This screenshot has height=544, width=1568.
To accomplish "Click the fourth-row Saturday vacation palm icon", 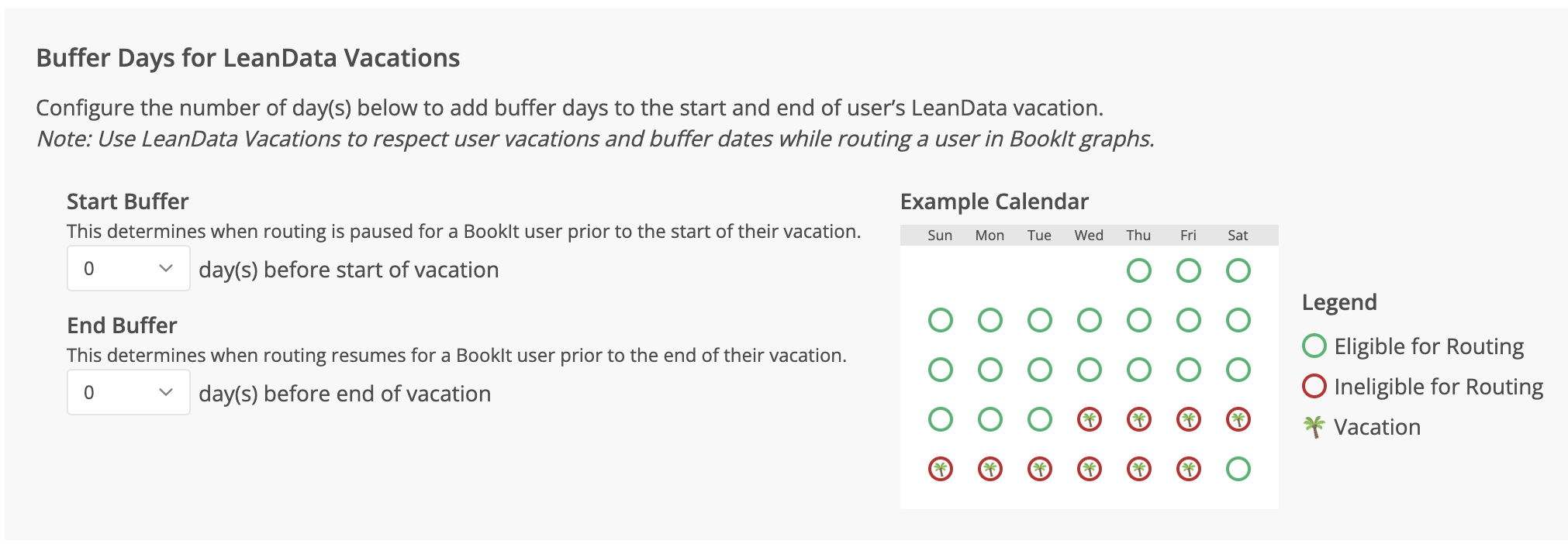I will point(1238,419).
